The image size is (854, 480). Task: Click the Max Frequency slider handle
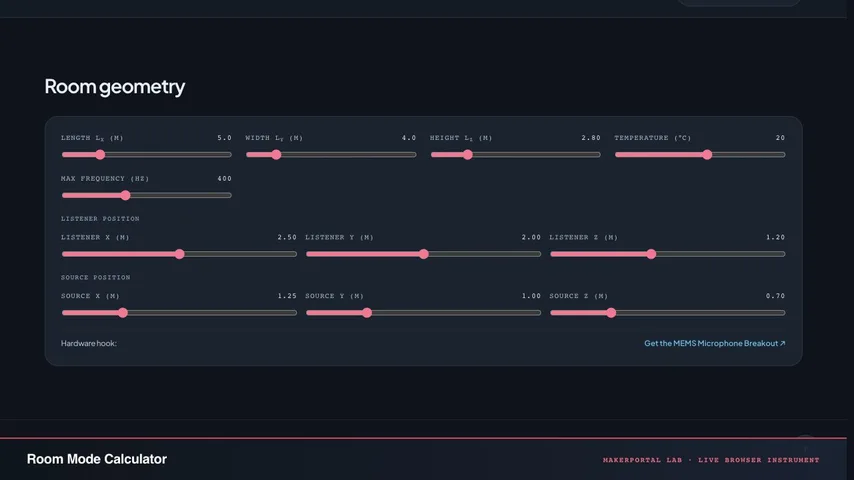point(126,195)
